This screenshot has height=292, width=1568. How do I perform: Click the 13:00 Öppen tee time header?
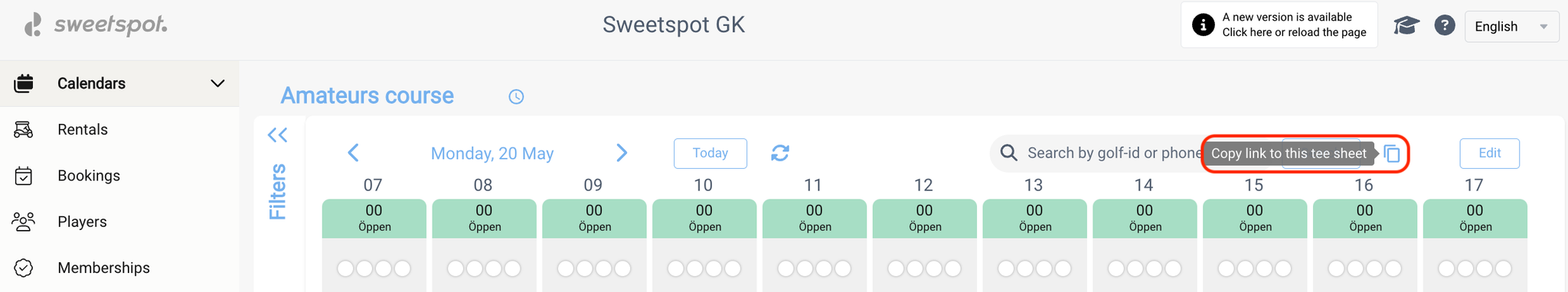(x=1034, y=218)
